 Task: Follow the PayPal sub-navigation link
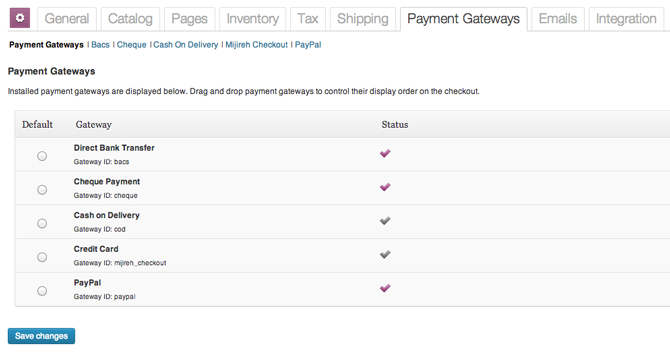click(x=308, y=45)
